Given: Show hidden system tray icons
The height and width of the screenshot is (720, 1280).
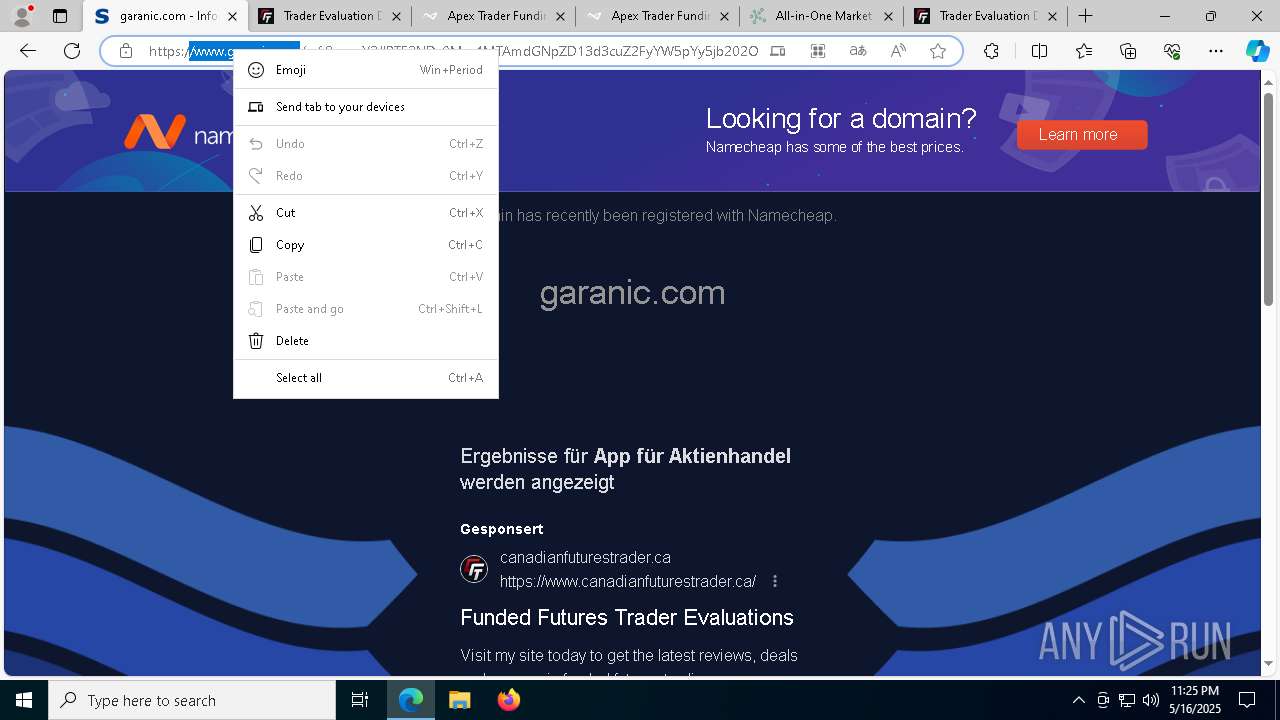Looking at the screenshot, I should point(1078,700).
